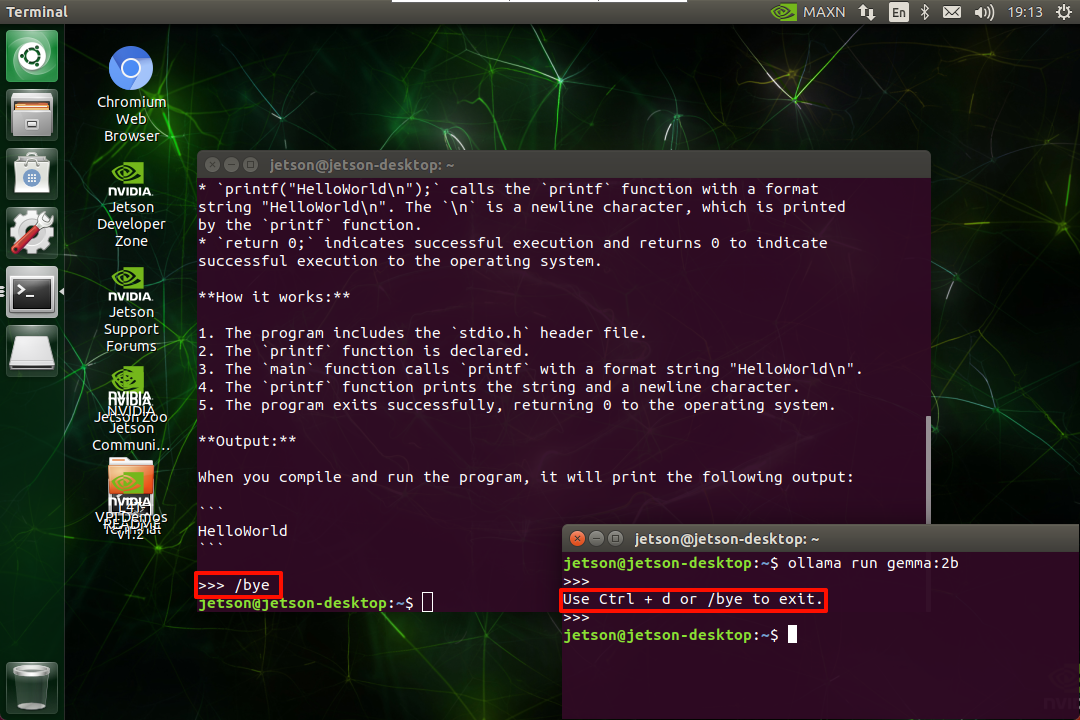1080x720 pixels.
Task: Click the '>>> /bye' line in background terminal
Action: (x=234, y=585)
